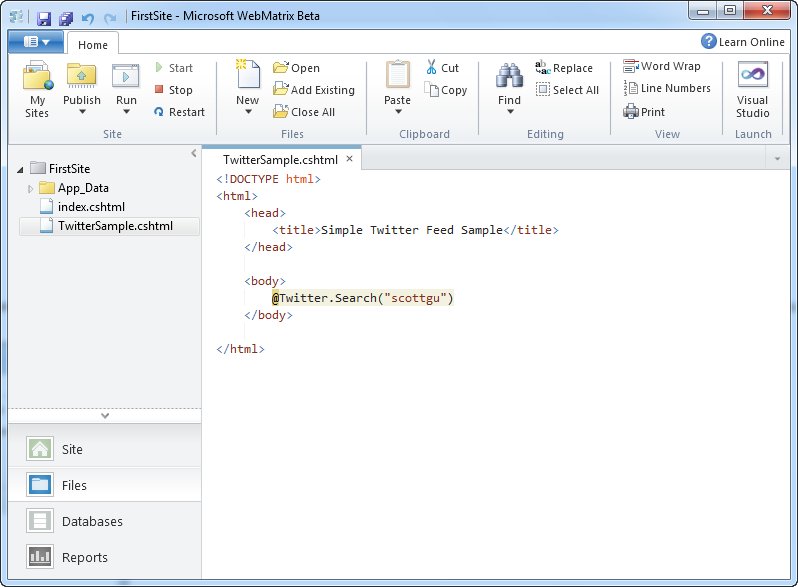Toggle Line Numbers in View group
Viewport: 798px width, 587px height.
click(x=667, y=88)
